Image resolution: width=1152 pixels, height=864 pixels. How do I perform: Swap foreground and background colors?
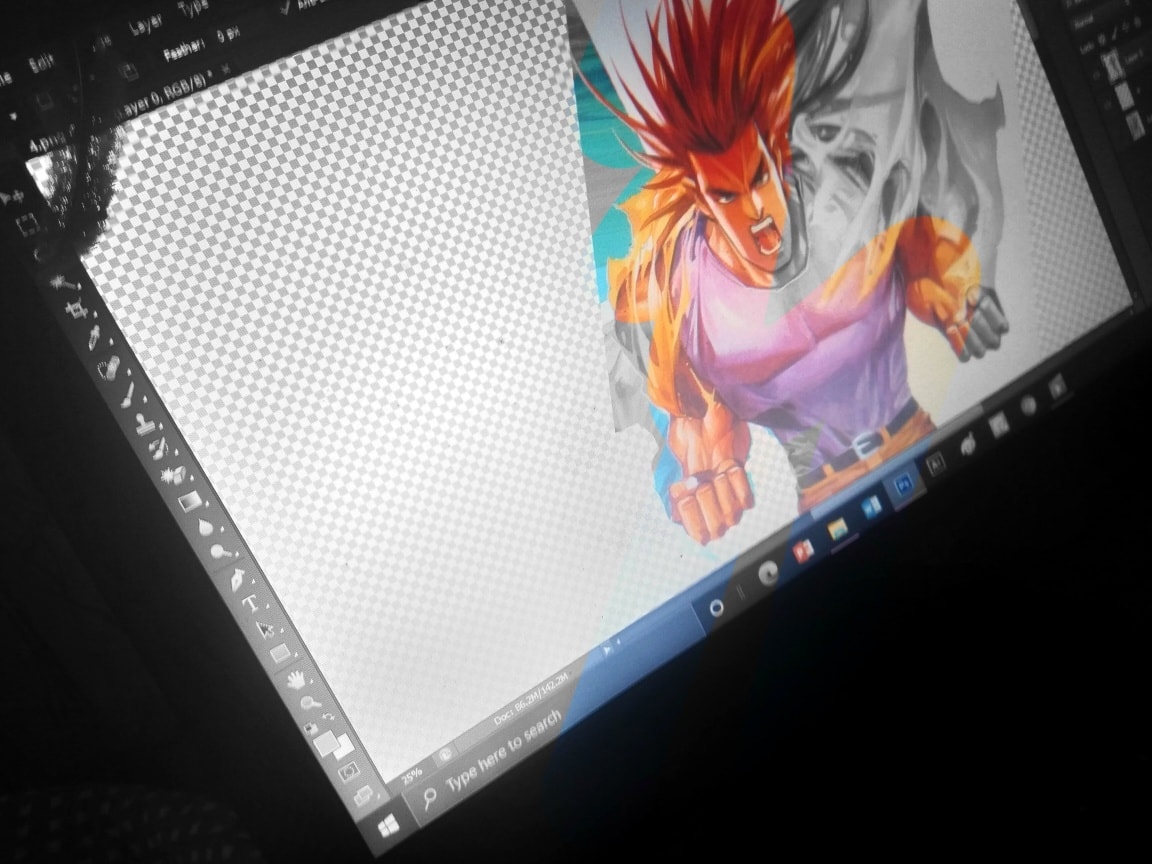click(x=328, y=717)
